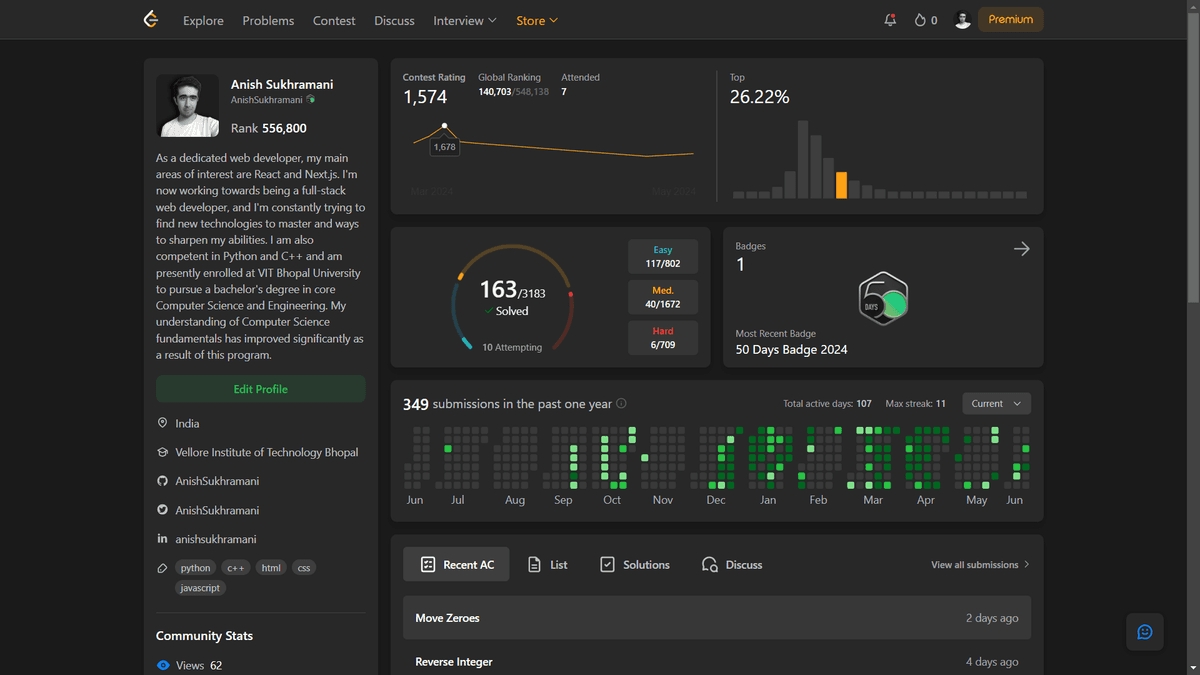Switch to the Solutions tab

[635, 565]
